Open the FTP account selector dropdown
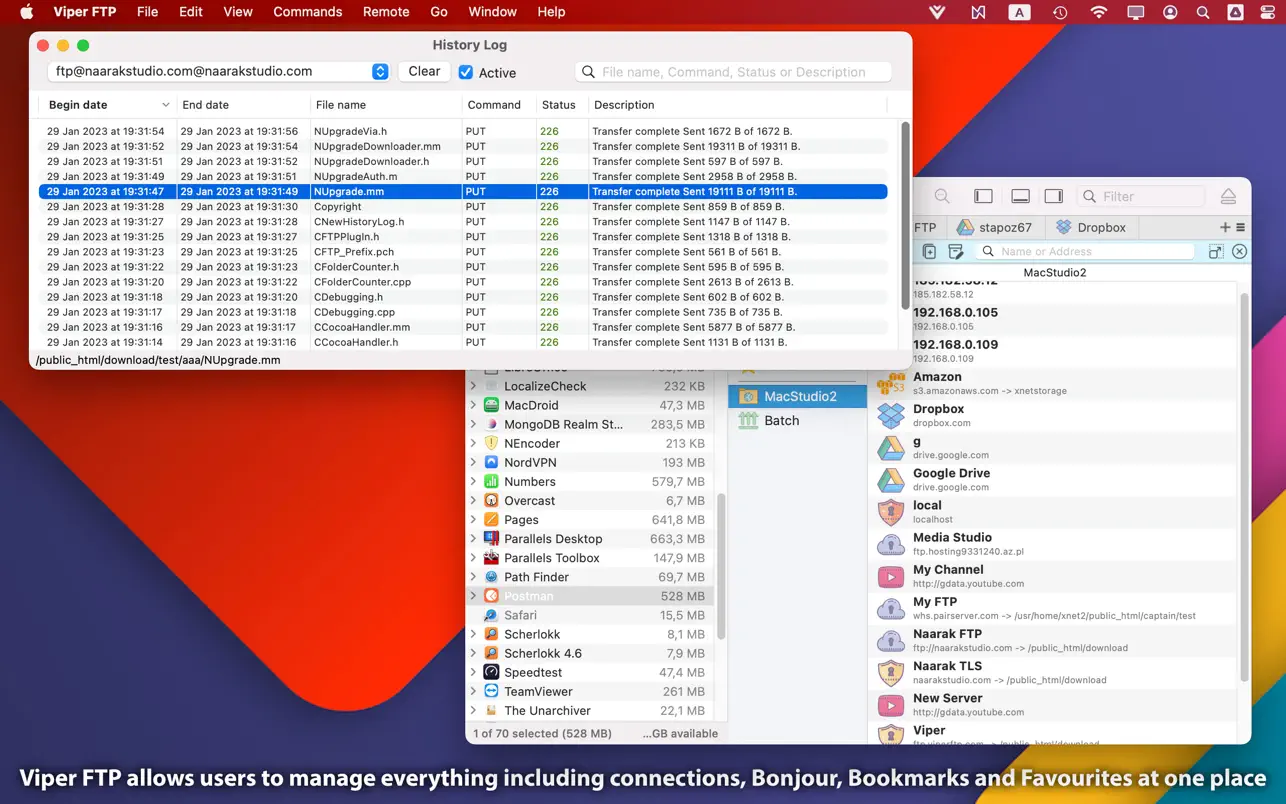 (x=380, y=71)
